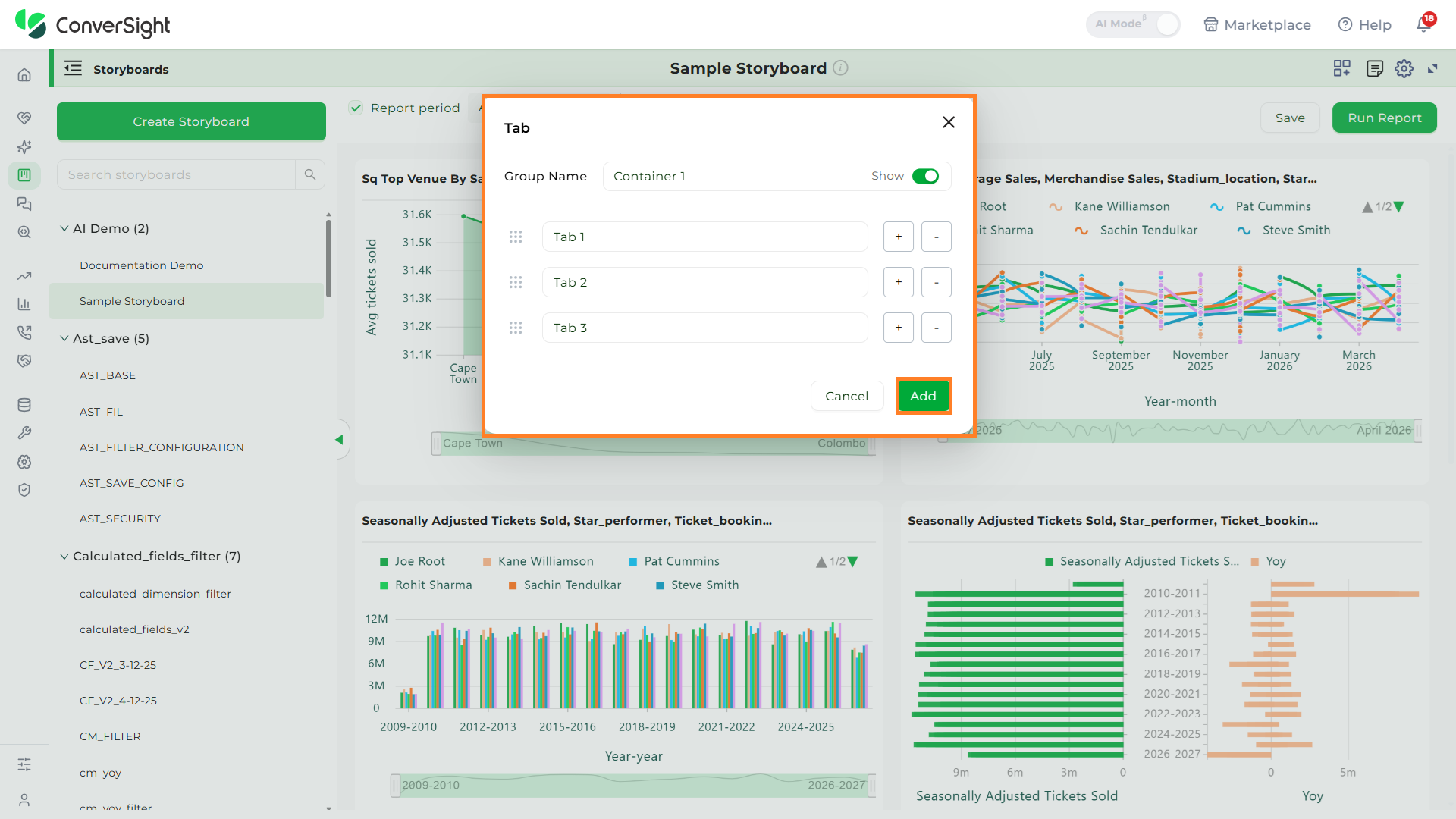The height and width of the screenshot is (819, 1456).
Task: Click the Tab 2 name field
Action: [705, 282]
